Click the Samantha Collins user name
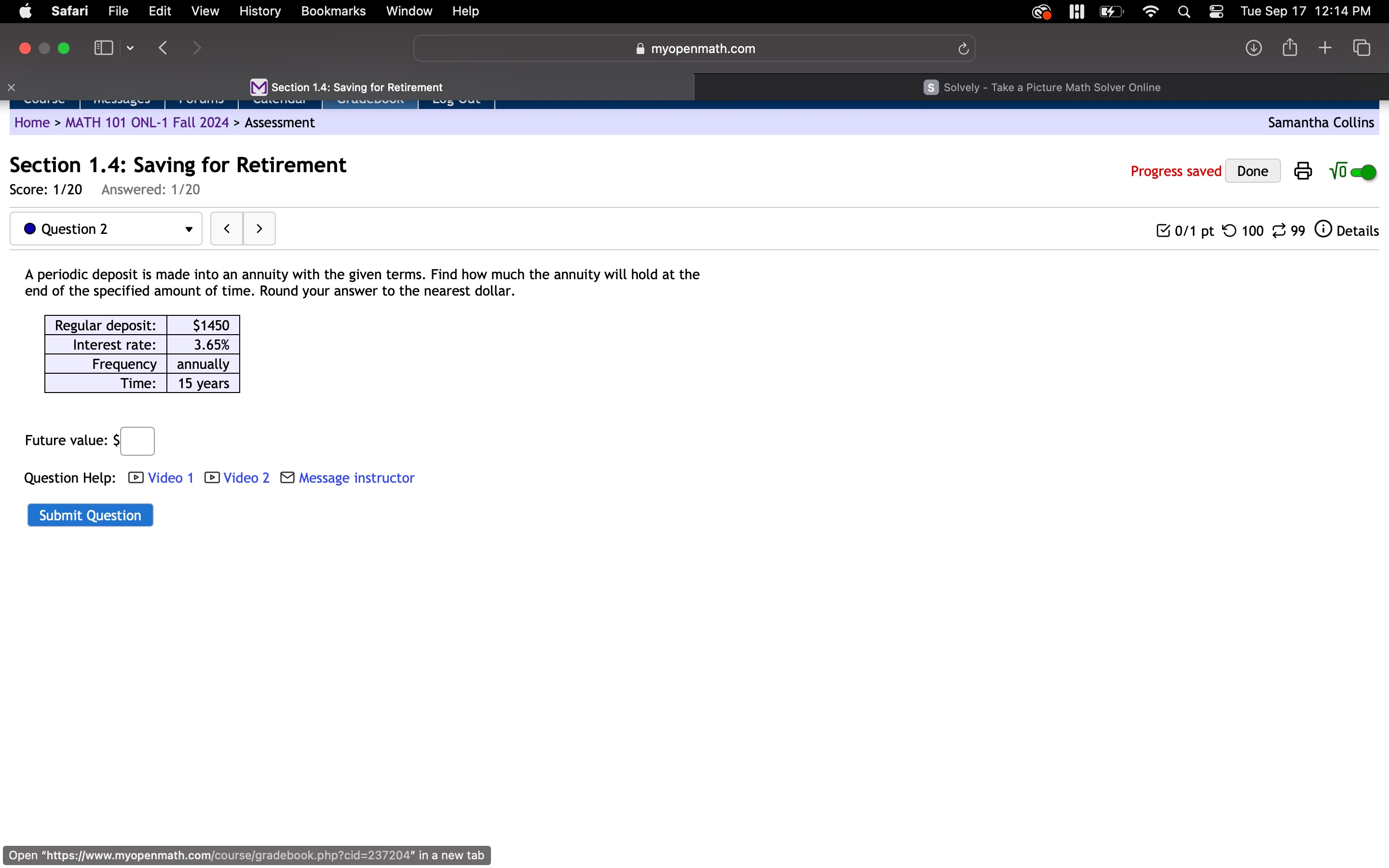This screenshot has width=1389, height=868. coord(1321,122)
